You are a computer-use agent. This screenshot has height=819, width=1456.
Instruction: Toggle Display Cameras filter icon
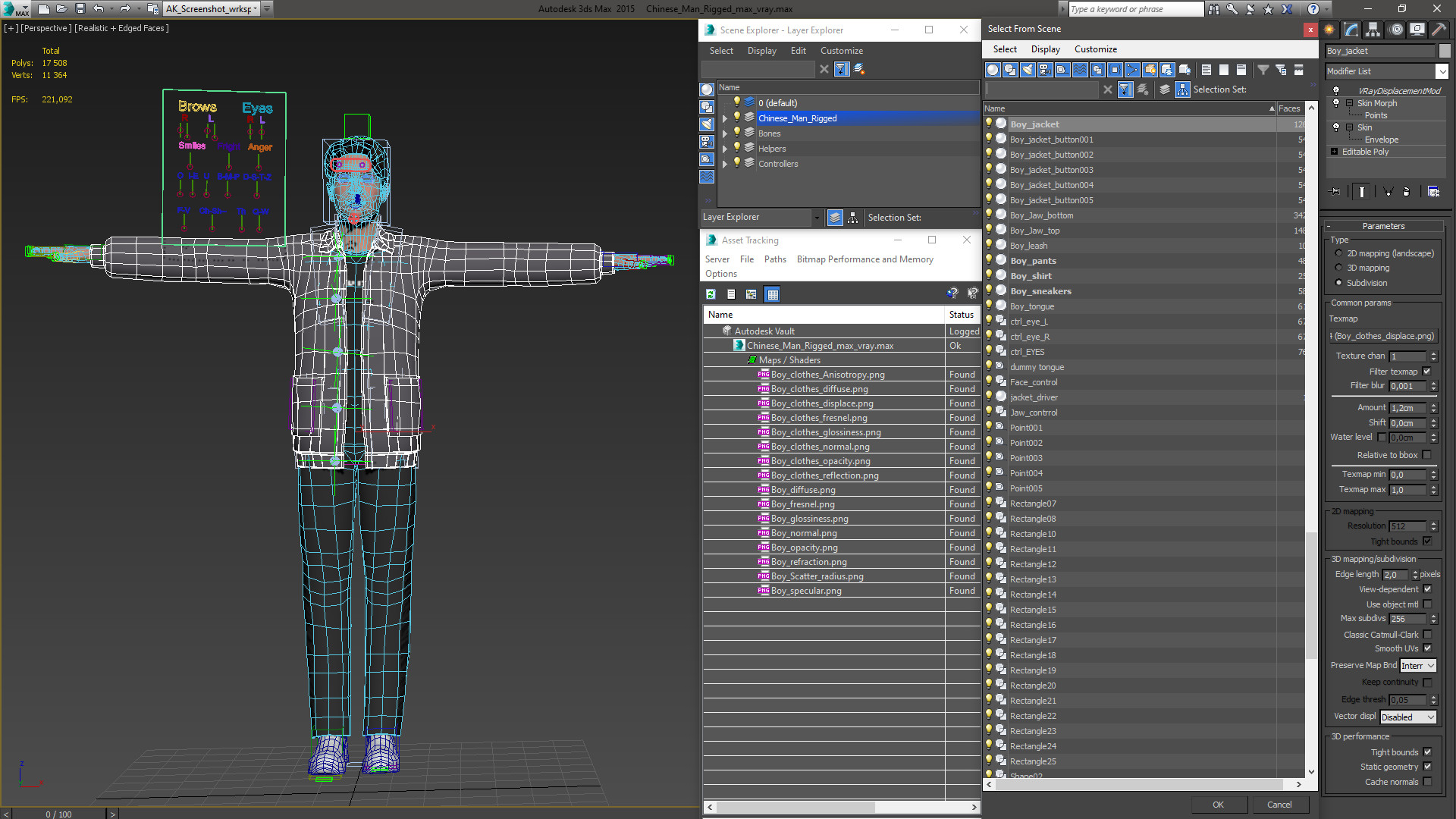tap(1045, 70)
